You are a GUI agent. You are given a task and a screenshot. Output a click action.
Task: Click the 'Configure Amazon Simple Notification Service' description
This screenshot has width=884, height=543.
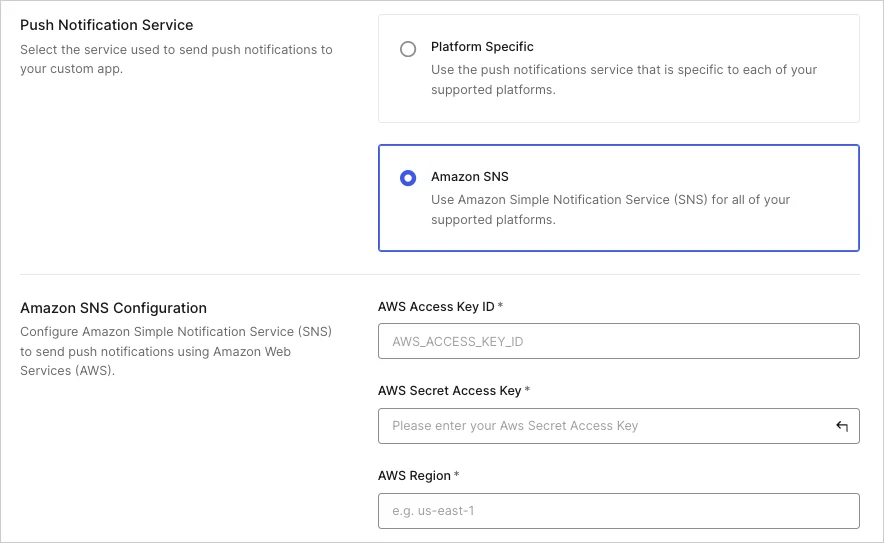coord(176,351)
